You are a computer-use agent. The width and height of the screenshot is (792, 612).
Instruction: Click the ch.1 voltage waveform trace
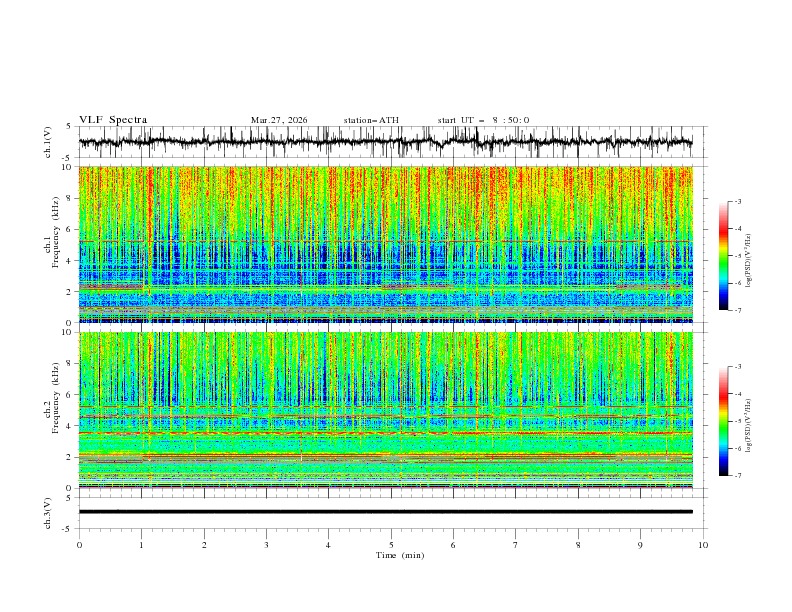[x=385, y=142]
